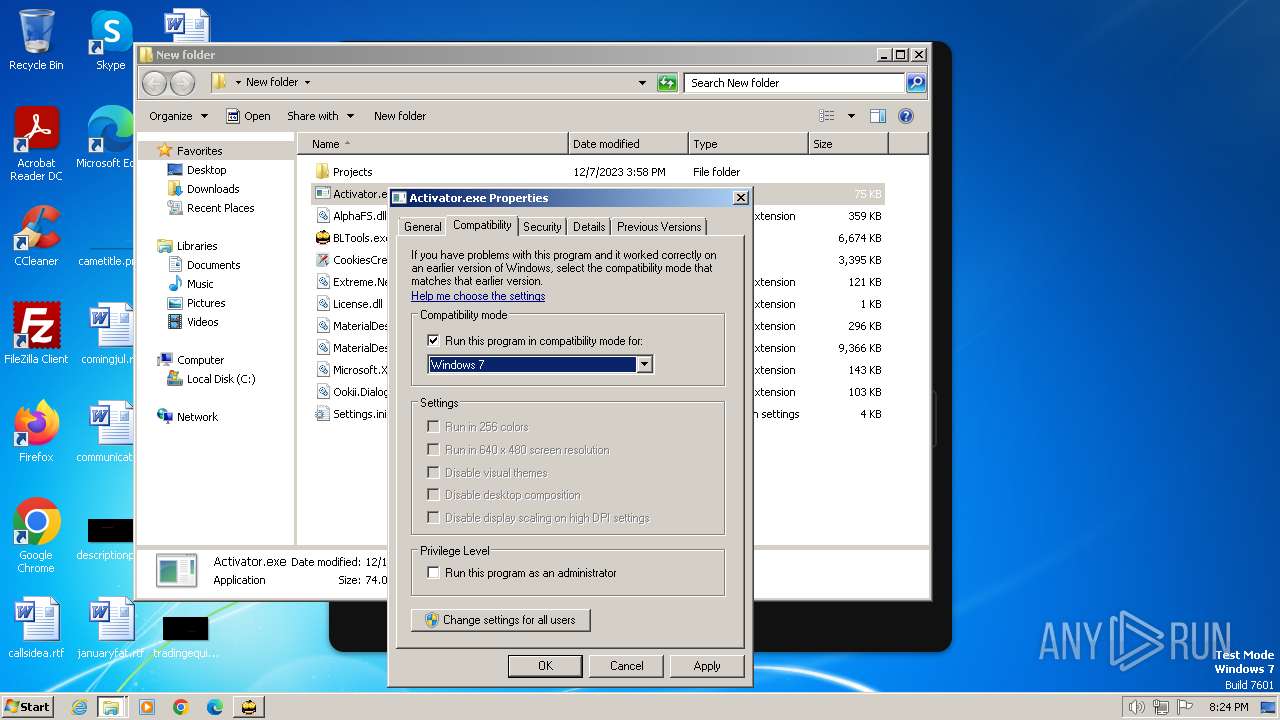
Task: Check Run this program as an administrator
Action: [433, 573]
